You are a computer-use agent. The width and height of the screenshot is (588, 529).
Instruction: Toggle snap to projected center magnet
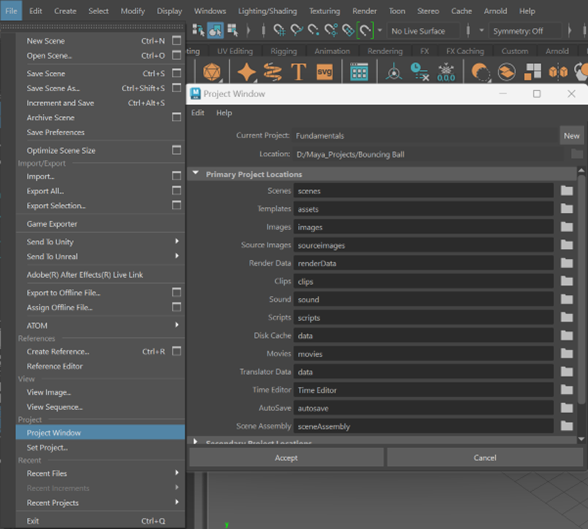[x=331, y=30]
